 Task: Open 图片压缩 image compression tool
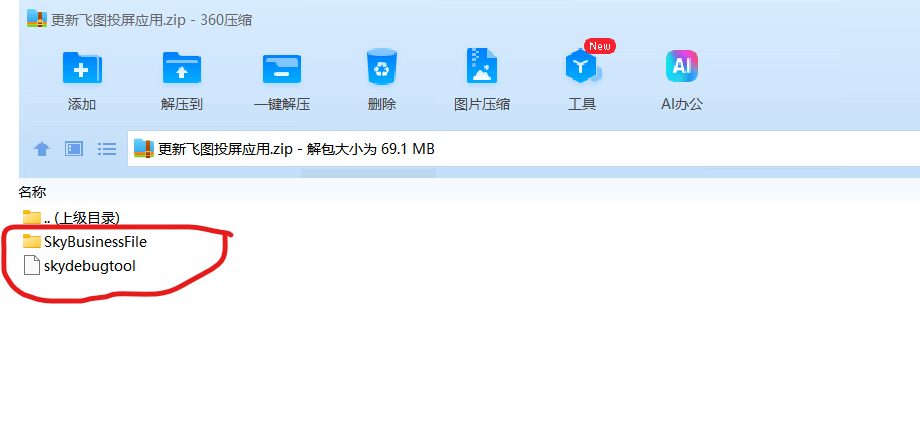point(482,65)
